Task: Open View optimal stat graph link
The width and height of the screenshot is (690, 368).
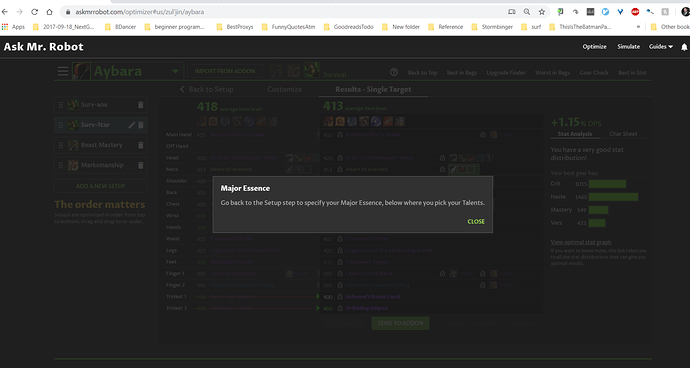Action: pos(581,242)
